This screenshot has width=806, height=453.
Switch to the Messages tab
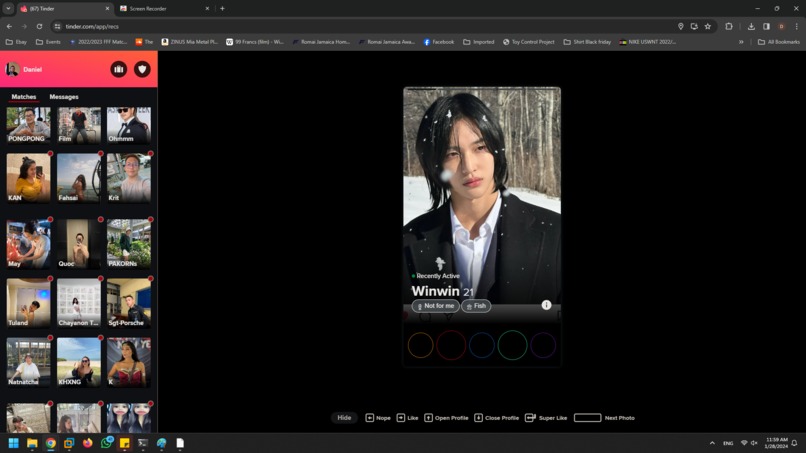pos(64,97)
